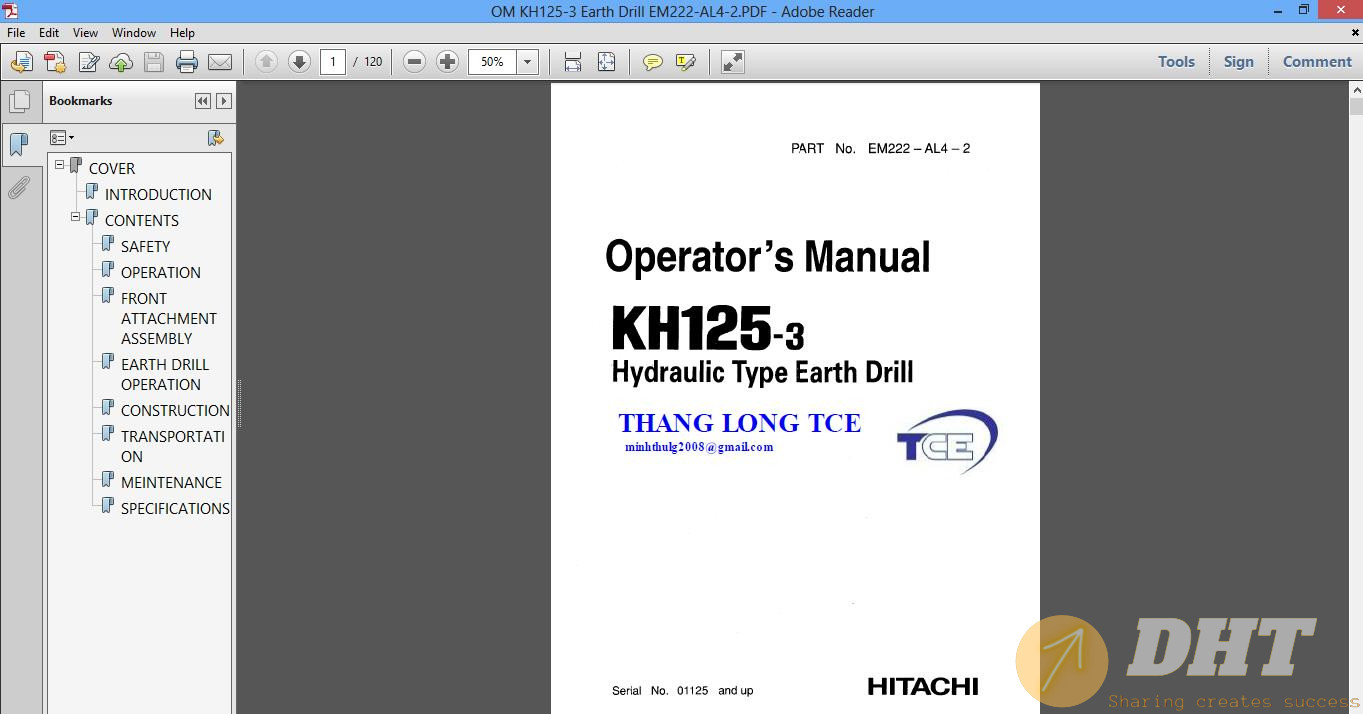Click the document vertical scrollbar thumb
The height and width of the screenshot is (714, 1363).
click(x=1356, y=107)
